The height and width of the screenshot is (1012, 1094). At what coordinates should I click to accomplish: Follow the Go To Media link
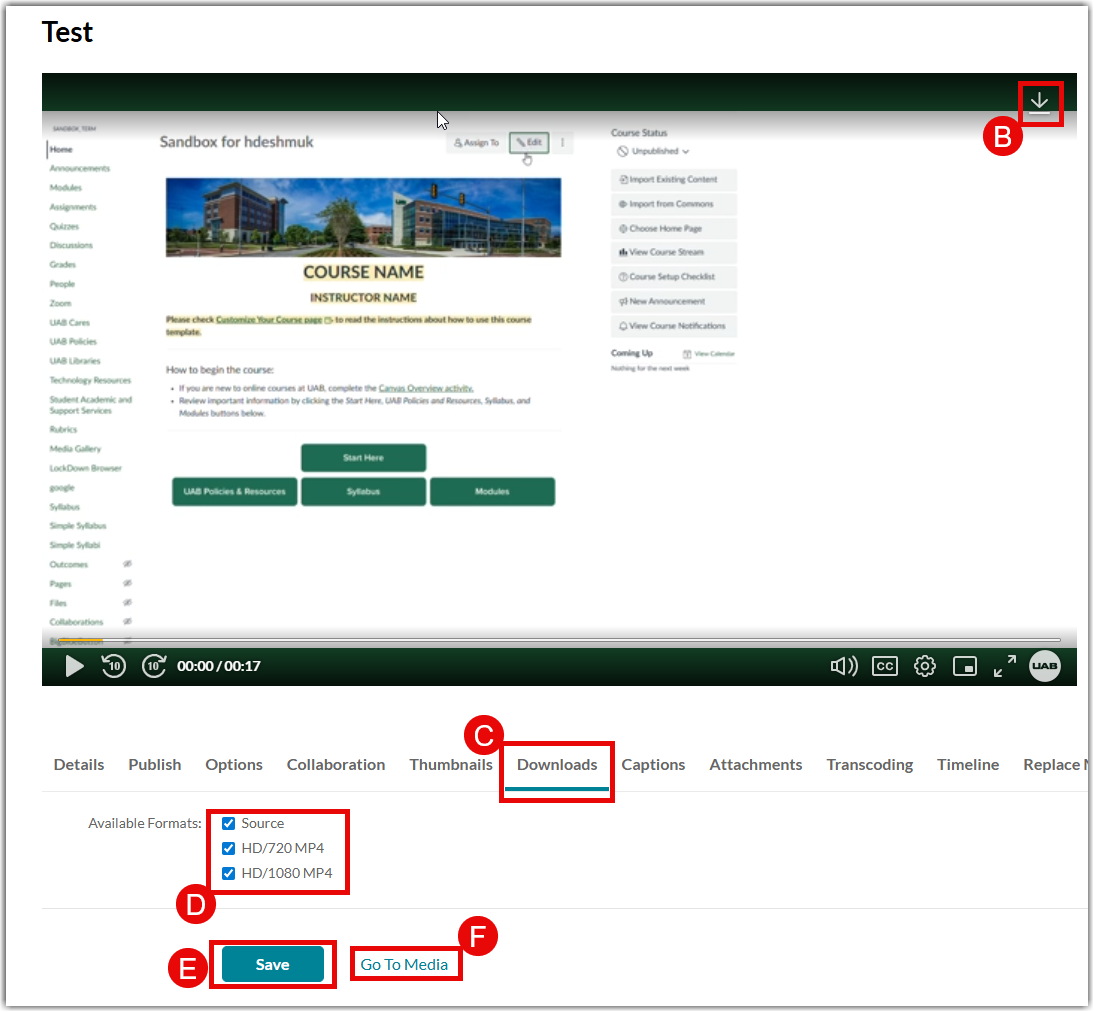[404, 964]
